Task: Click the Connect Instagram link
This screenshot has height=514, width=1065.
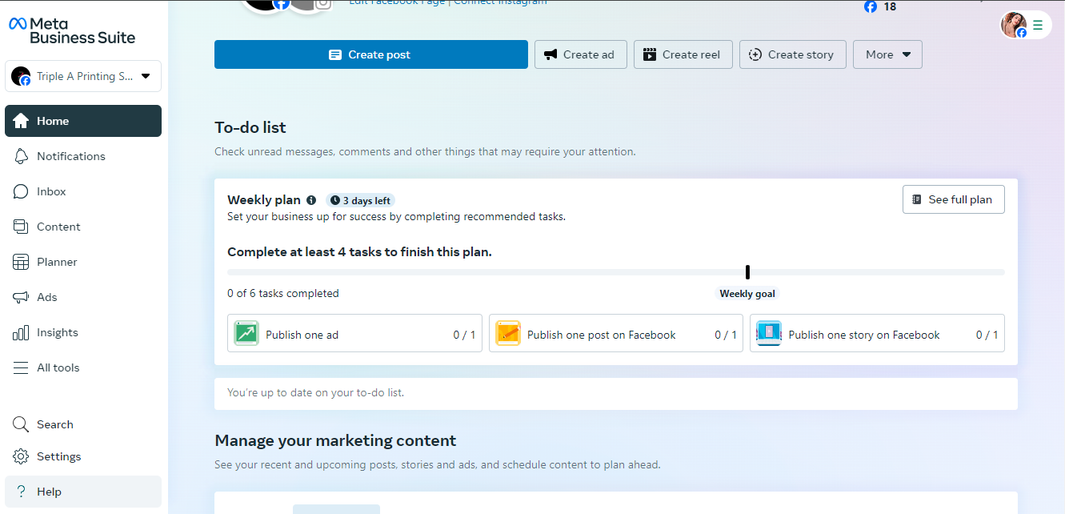Action: click(x=500, y=3)
